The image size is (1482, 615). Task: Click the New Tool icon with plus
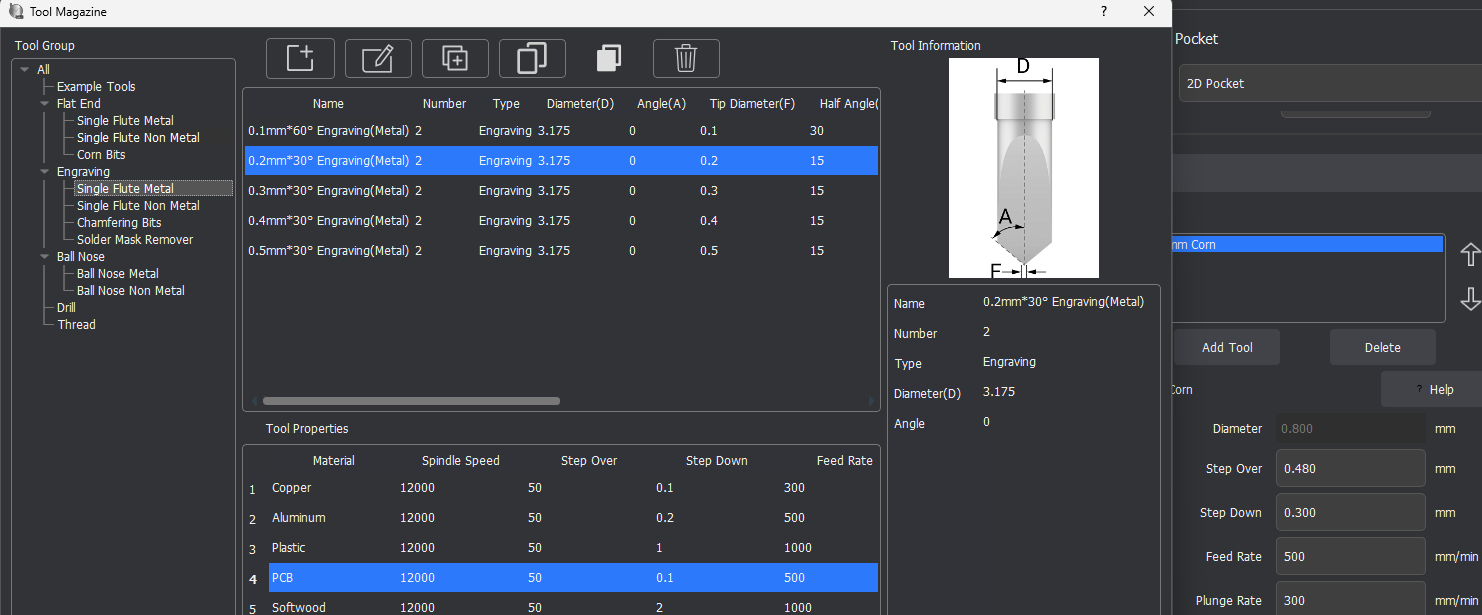click(300, 58)
